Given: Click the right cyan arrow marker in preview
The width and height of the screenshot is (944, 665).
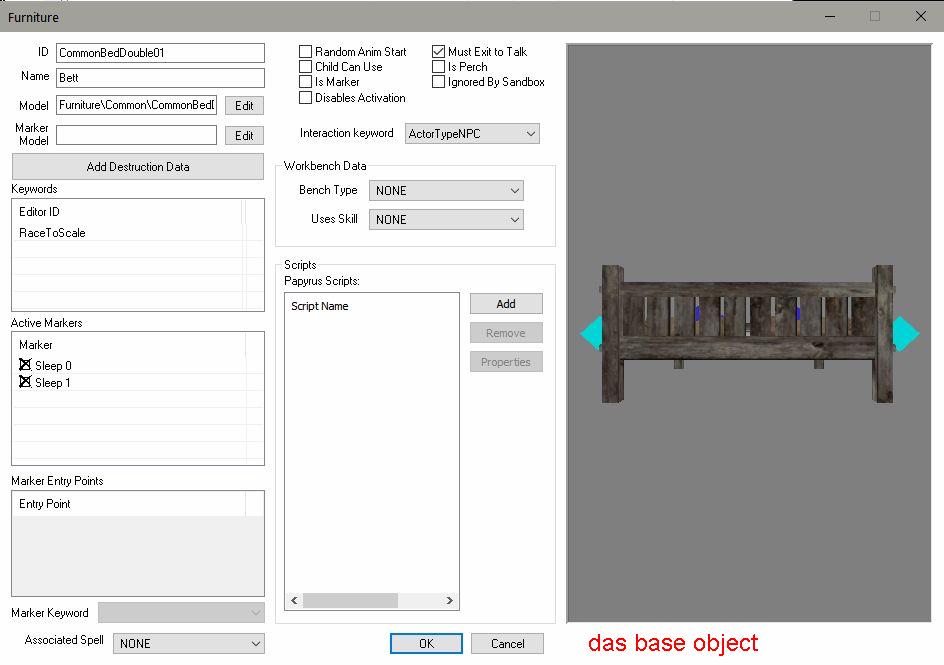Looking at the screenshot, I should pyautogui.click(x=904, y=333).
